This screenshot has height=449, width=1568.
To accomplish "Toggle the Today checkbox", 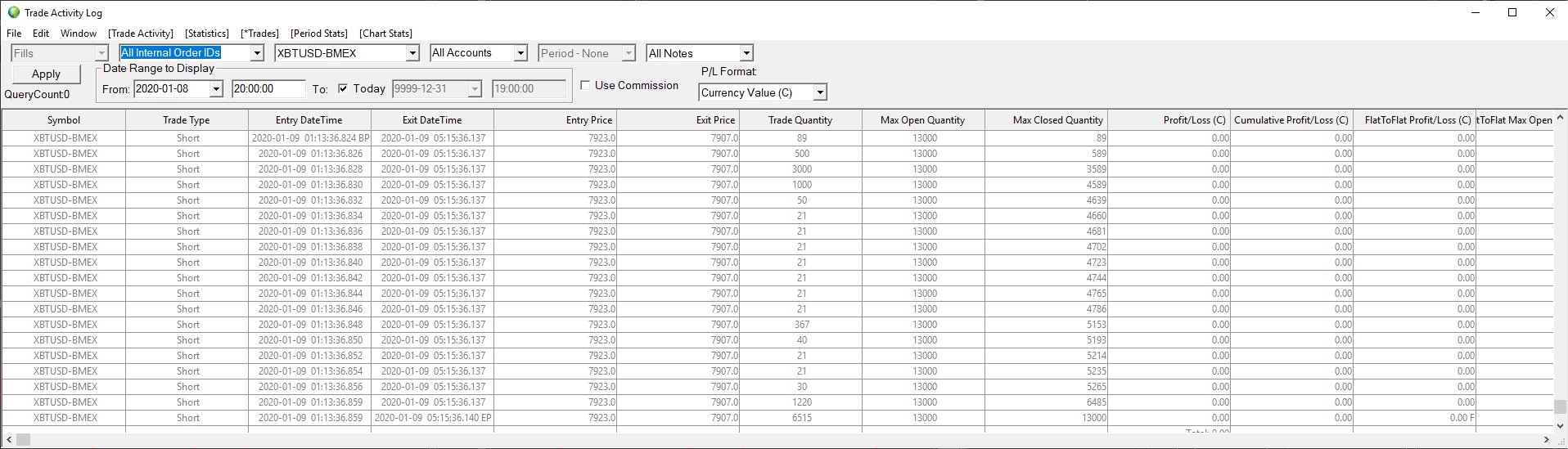I will click(343, 88).
